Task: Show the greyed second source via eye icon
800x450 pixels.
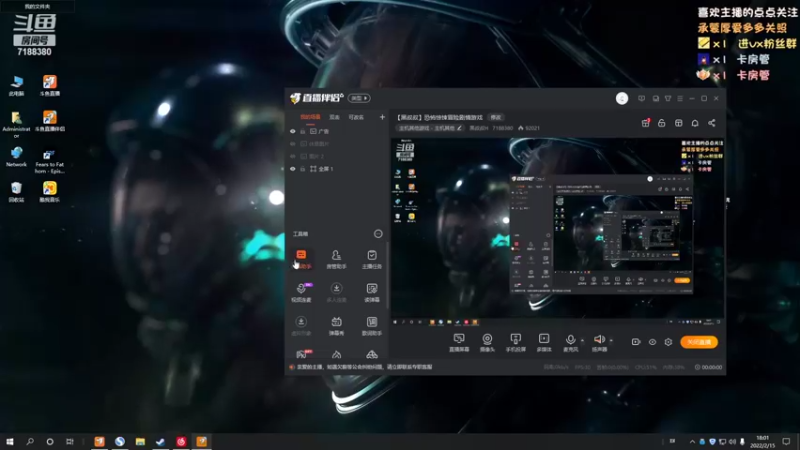Action: [293, 144]
